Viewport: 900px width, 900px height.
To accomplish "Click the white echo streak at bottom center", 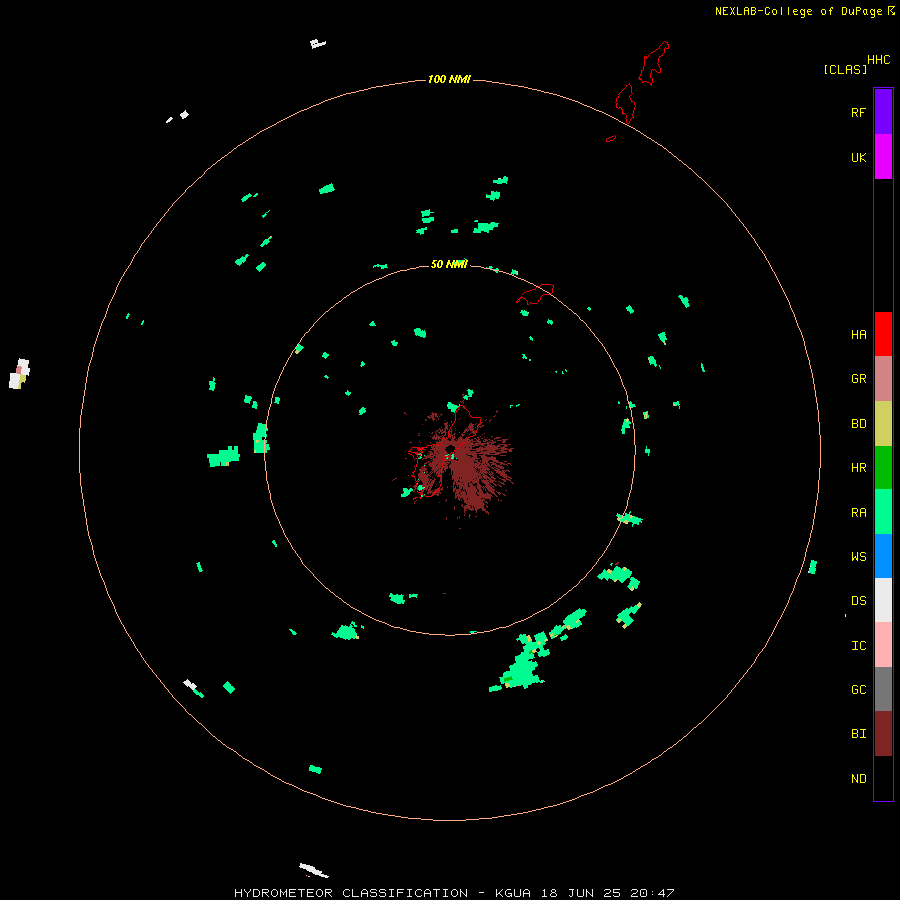I will tap(313, 870).
